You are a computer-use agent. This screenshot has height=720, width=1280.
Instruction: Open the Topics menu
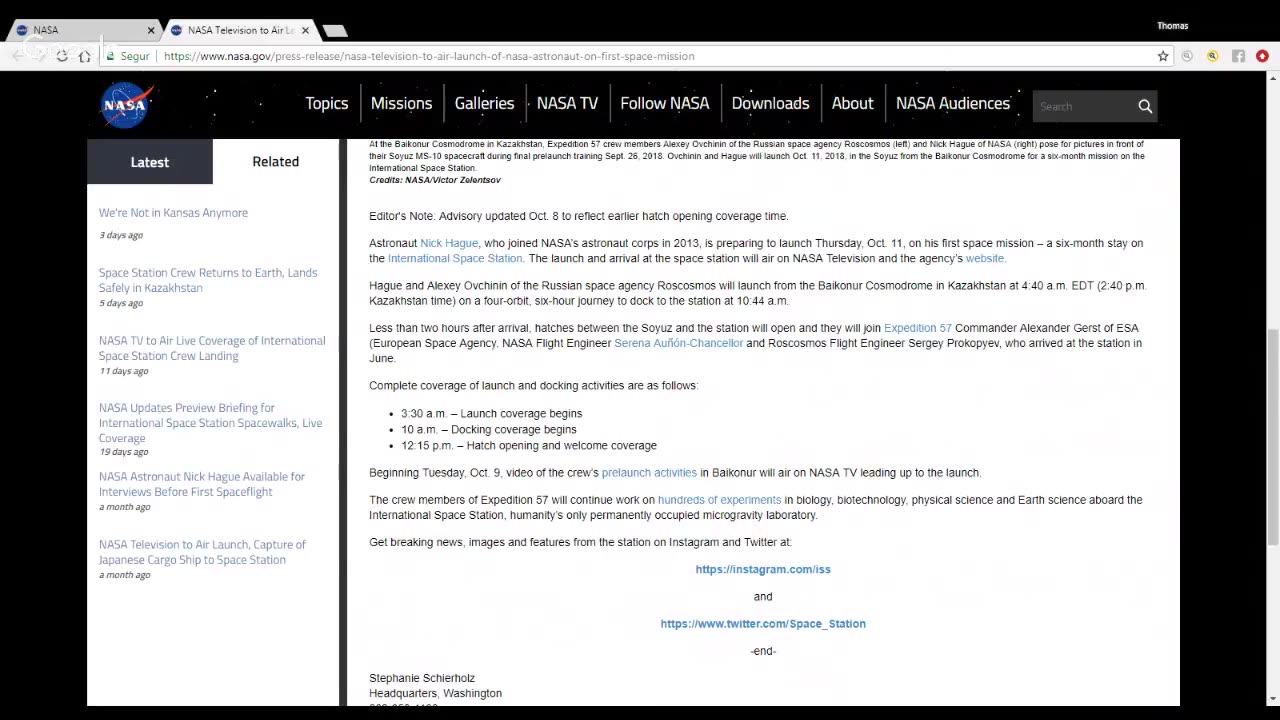pos(327,104)
